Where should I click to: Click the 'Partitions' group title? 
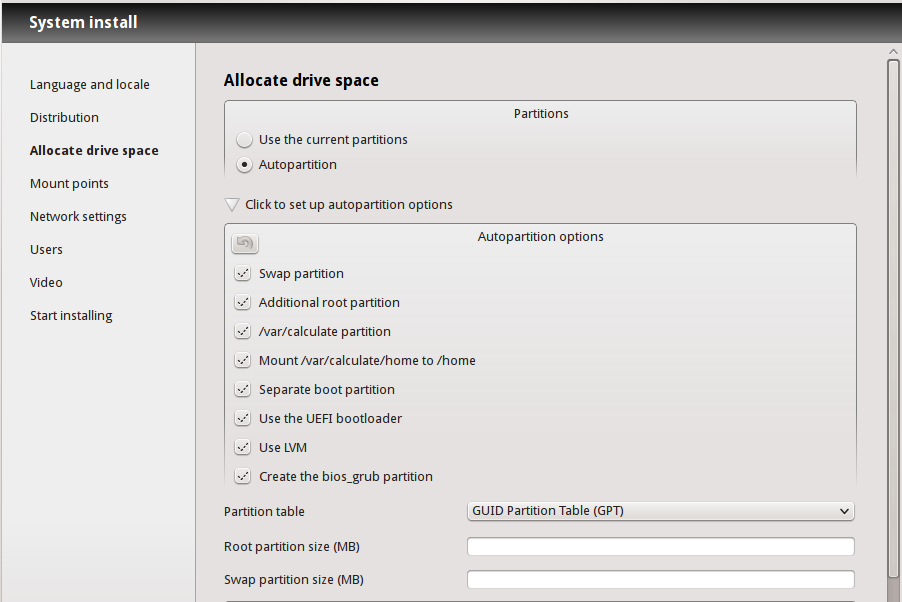click(541, 113)
